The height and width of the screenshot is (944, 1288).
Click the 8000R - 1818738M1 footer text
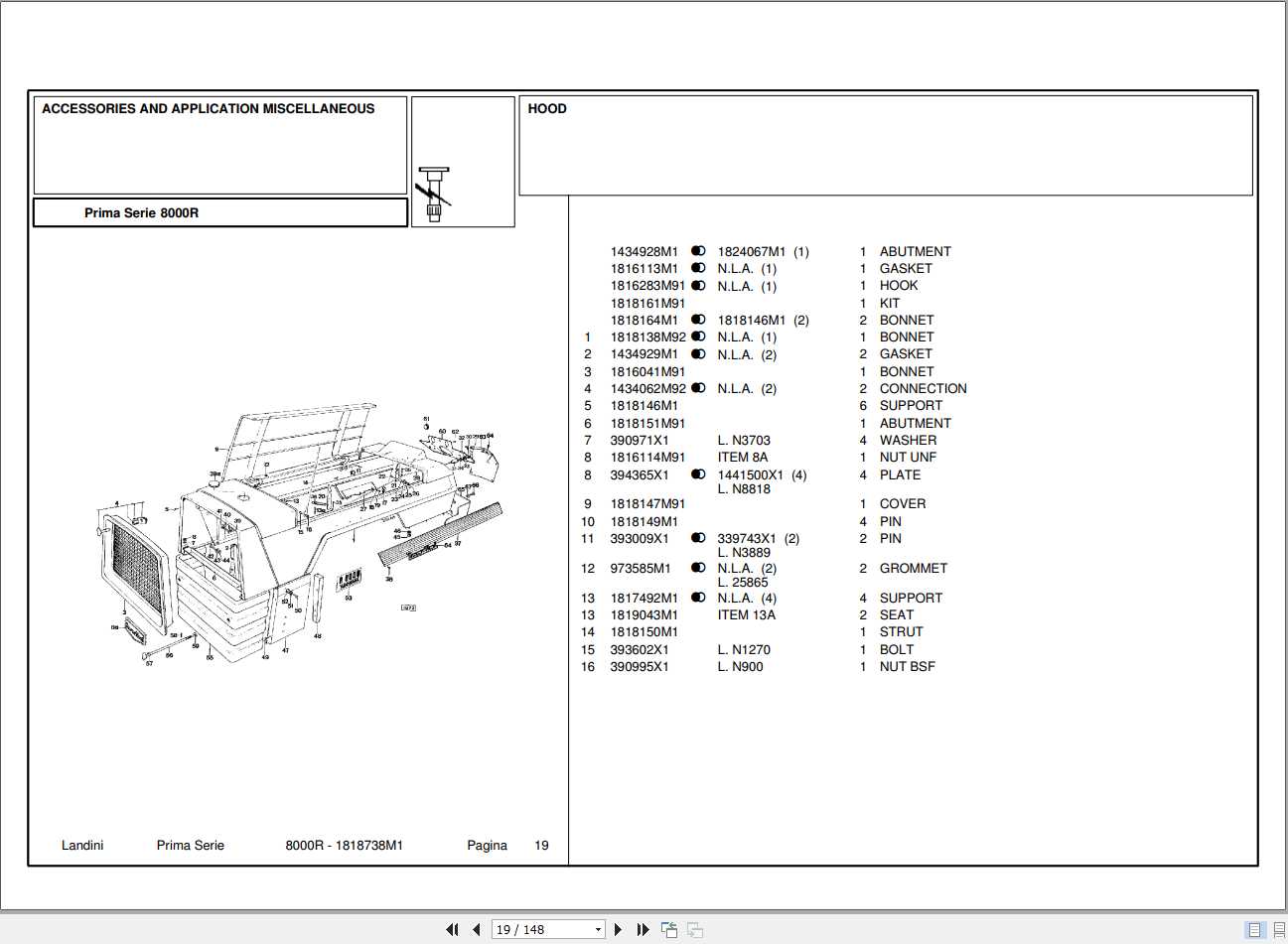(x=345, y=846)
